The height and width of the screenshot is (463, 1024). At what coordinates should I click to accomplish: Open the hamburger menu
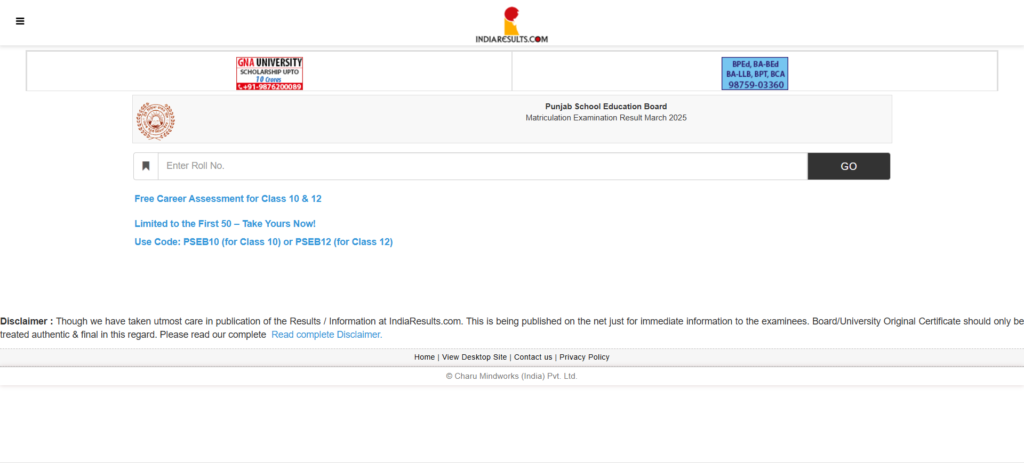(20, 21)
